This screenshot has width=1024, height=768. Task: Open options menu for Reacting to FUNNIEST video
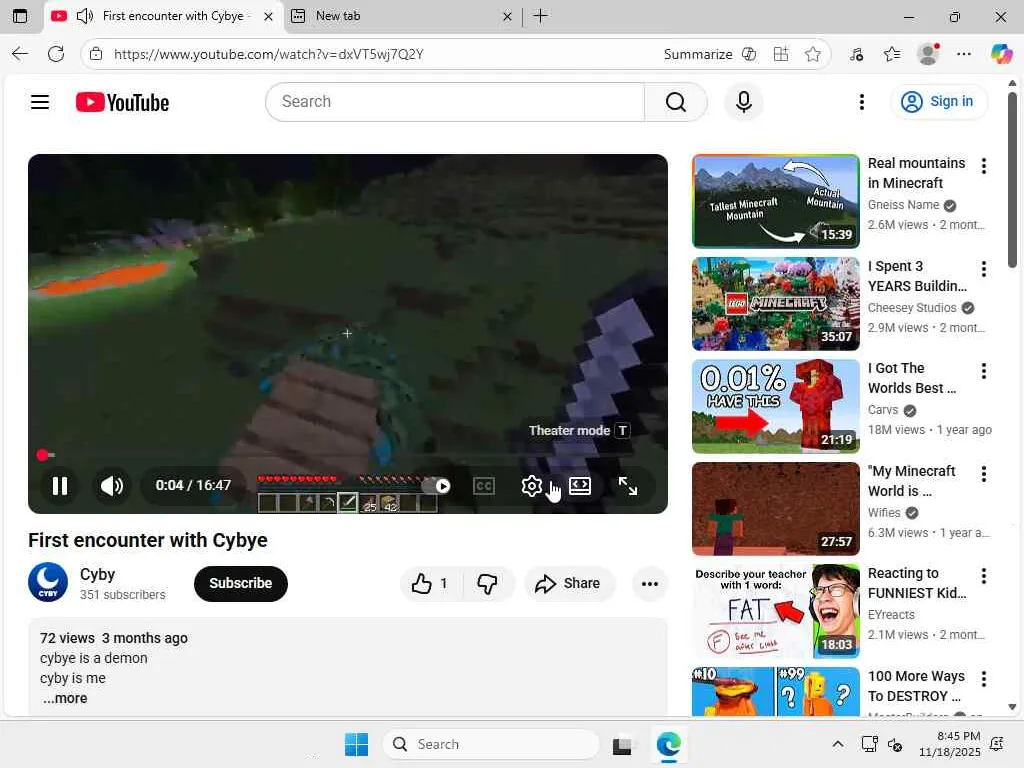point(983,575)
